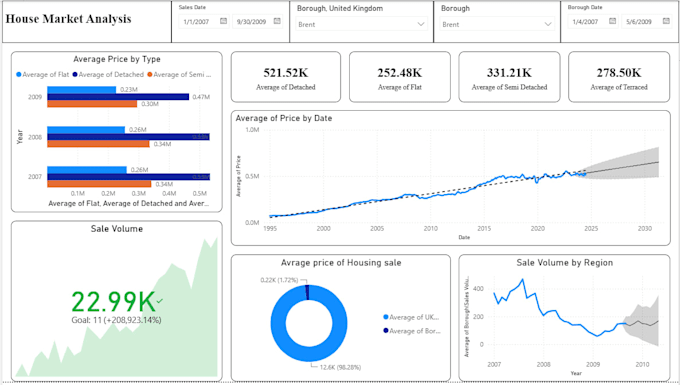The height and width of the screenshot is (385, 680).
Task: Click the Borough Date 5/6/2009 input
Action: tap(647, 21)
